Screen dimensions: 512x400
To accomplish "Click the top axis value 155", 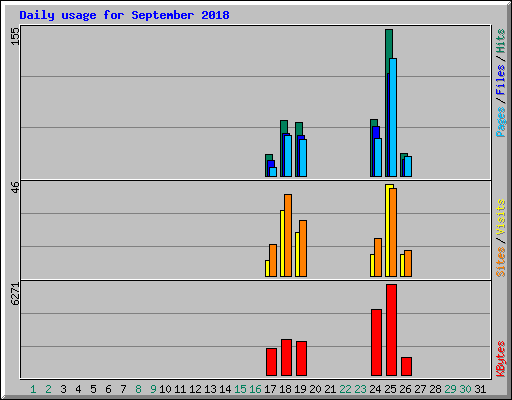I will [16, 36].
